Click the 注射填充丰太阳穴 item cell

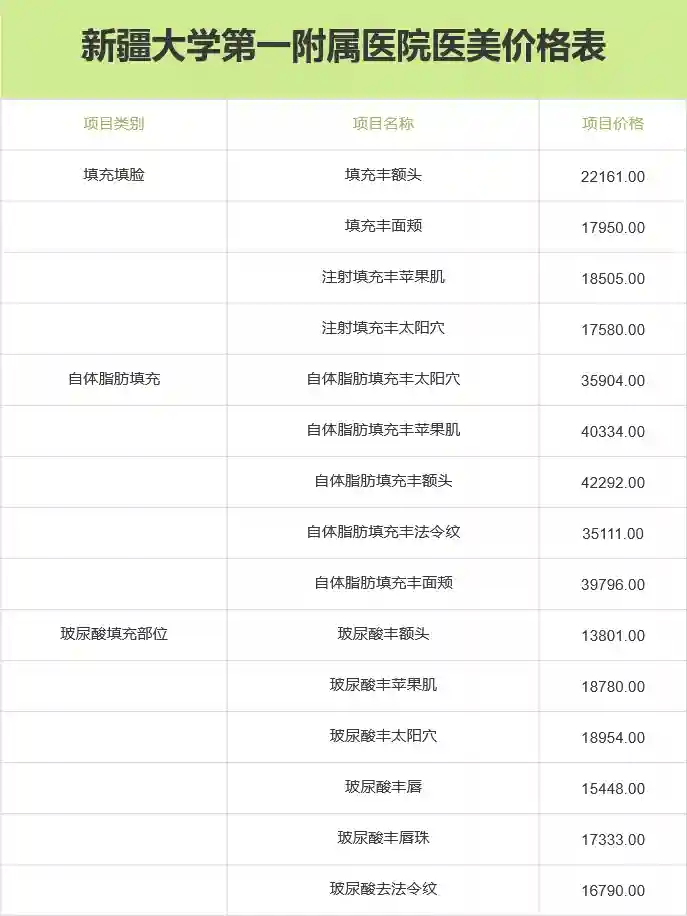(383, 328)
